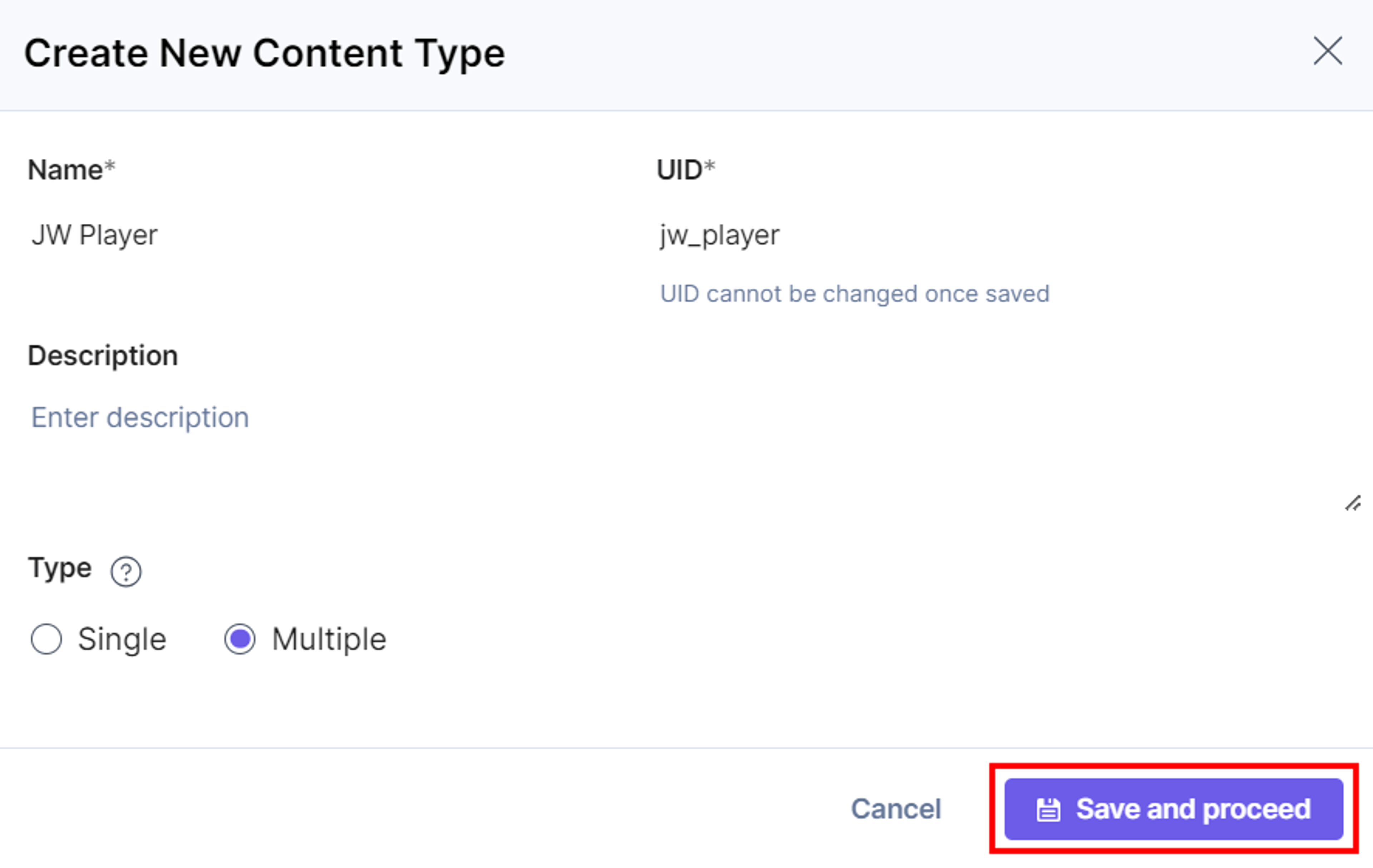Click the 'Create New Content Type' heading

point(265,54)
